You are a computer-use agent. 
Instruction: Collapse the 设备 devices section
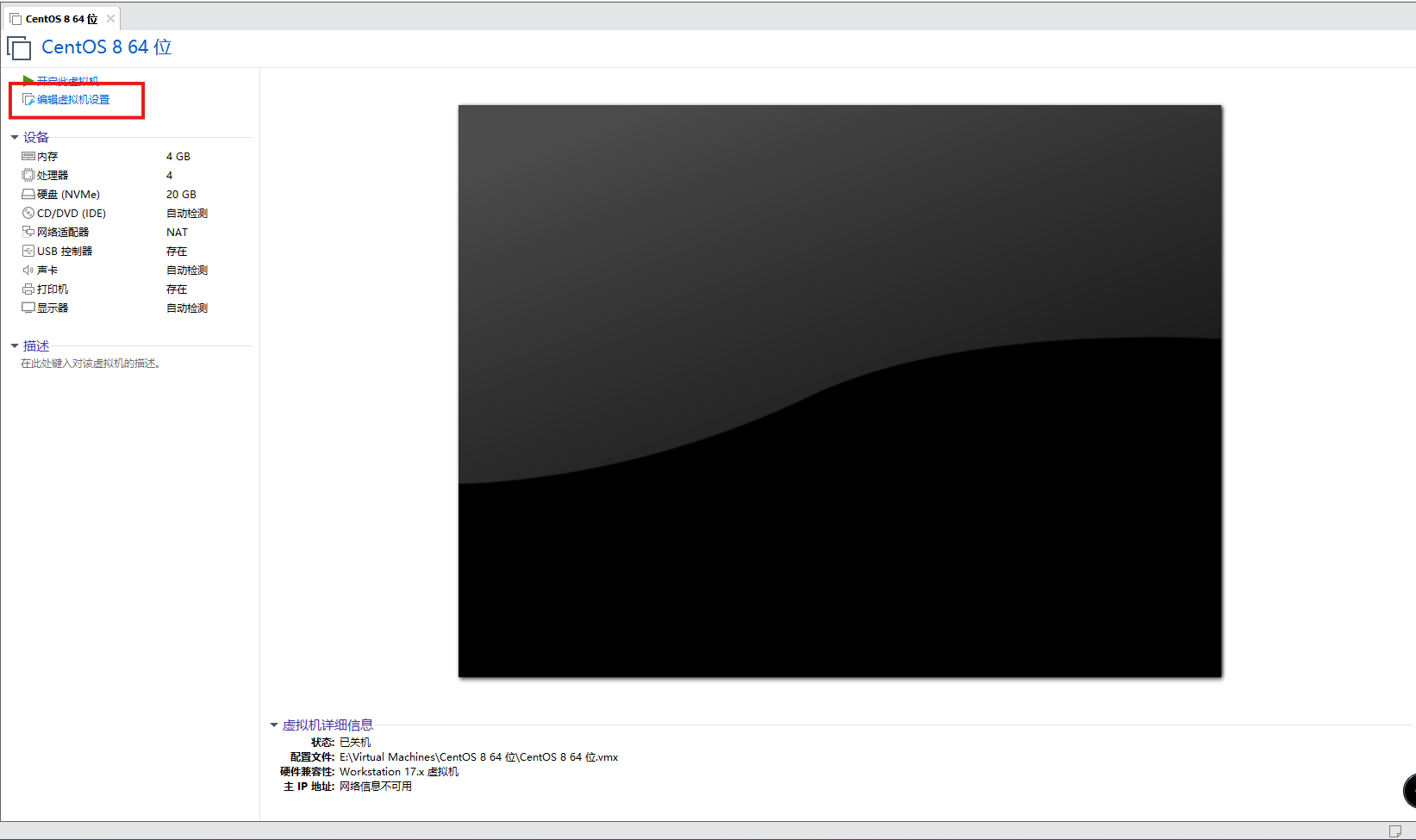click(15, 138)
